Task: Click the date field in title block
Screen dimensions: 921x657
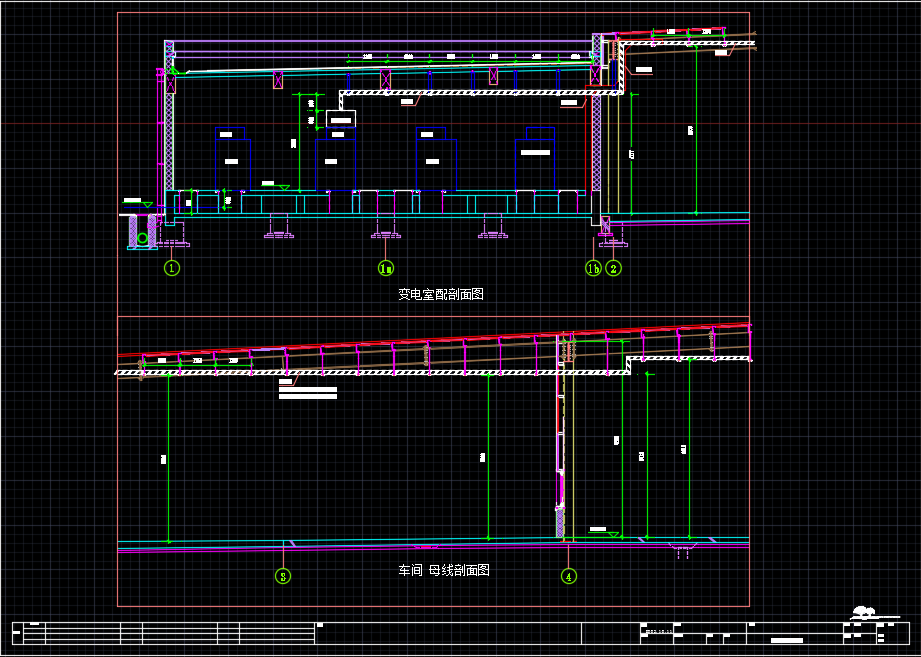Action: click(660, 631)
